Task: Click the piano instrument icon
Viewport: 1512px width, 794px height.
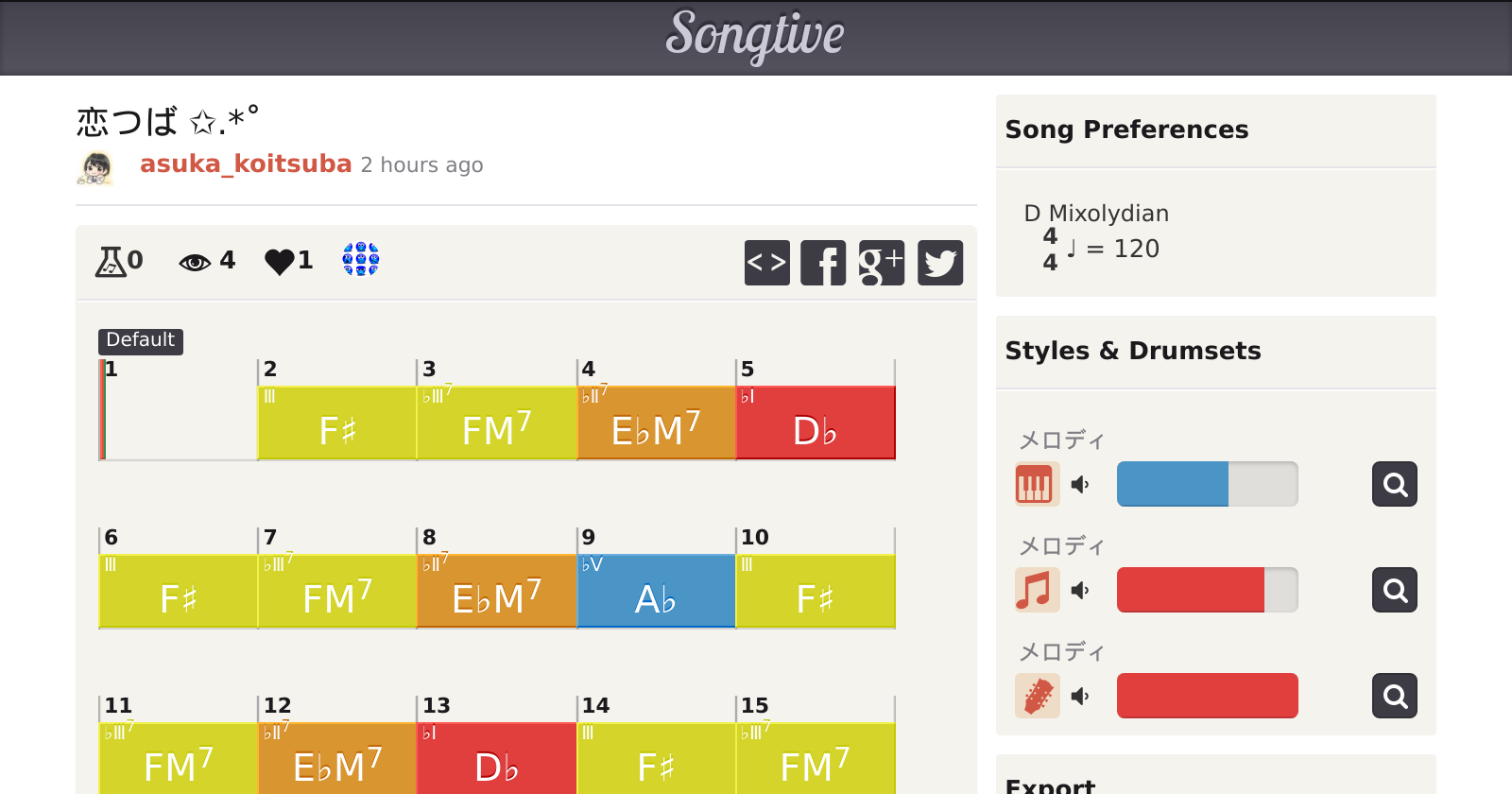Action: coord(1036,485)
